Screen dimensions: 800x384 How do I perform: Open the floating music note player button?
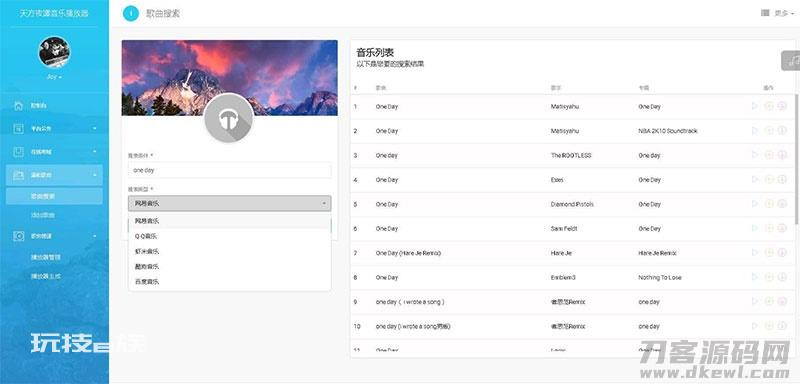pos(791,61)
